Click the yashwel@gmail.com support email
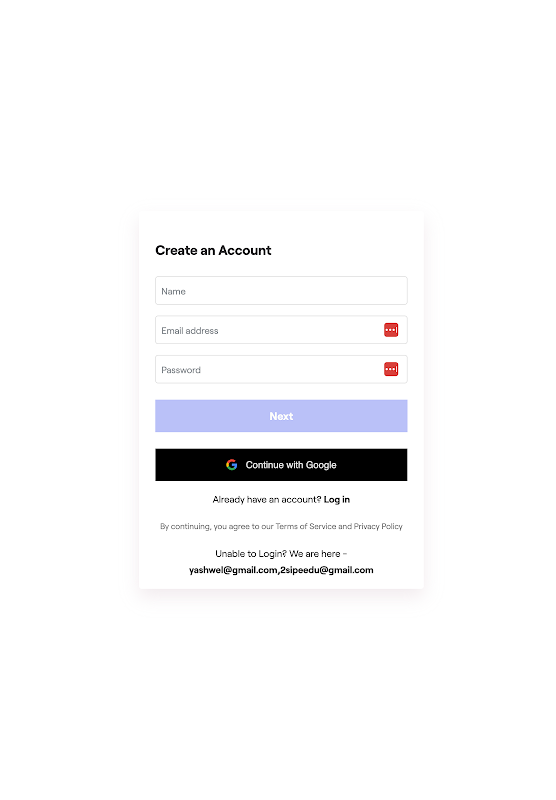Viewport: 556px width, 800px height. (233, 570)
